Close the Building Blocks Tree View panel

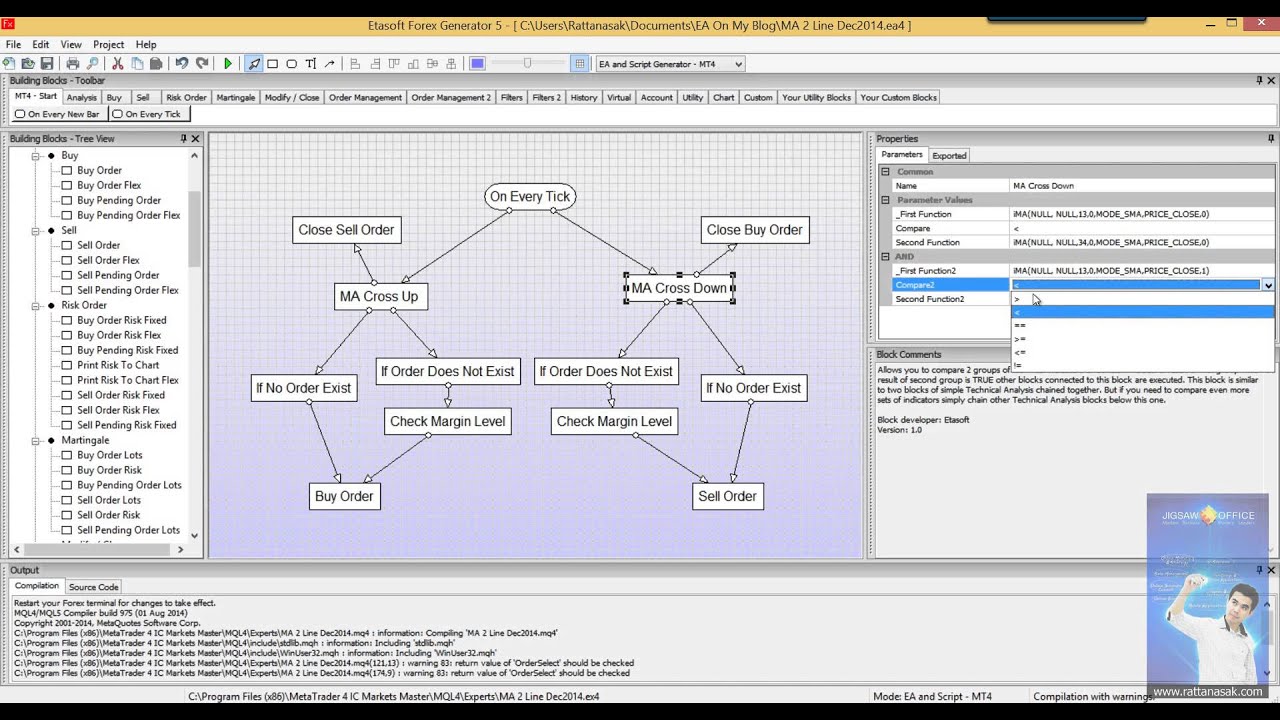(195, 139)
